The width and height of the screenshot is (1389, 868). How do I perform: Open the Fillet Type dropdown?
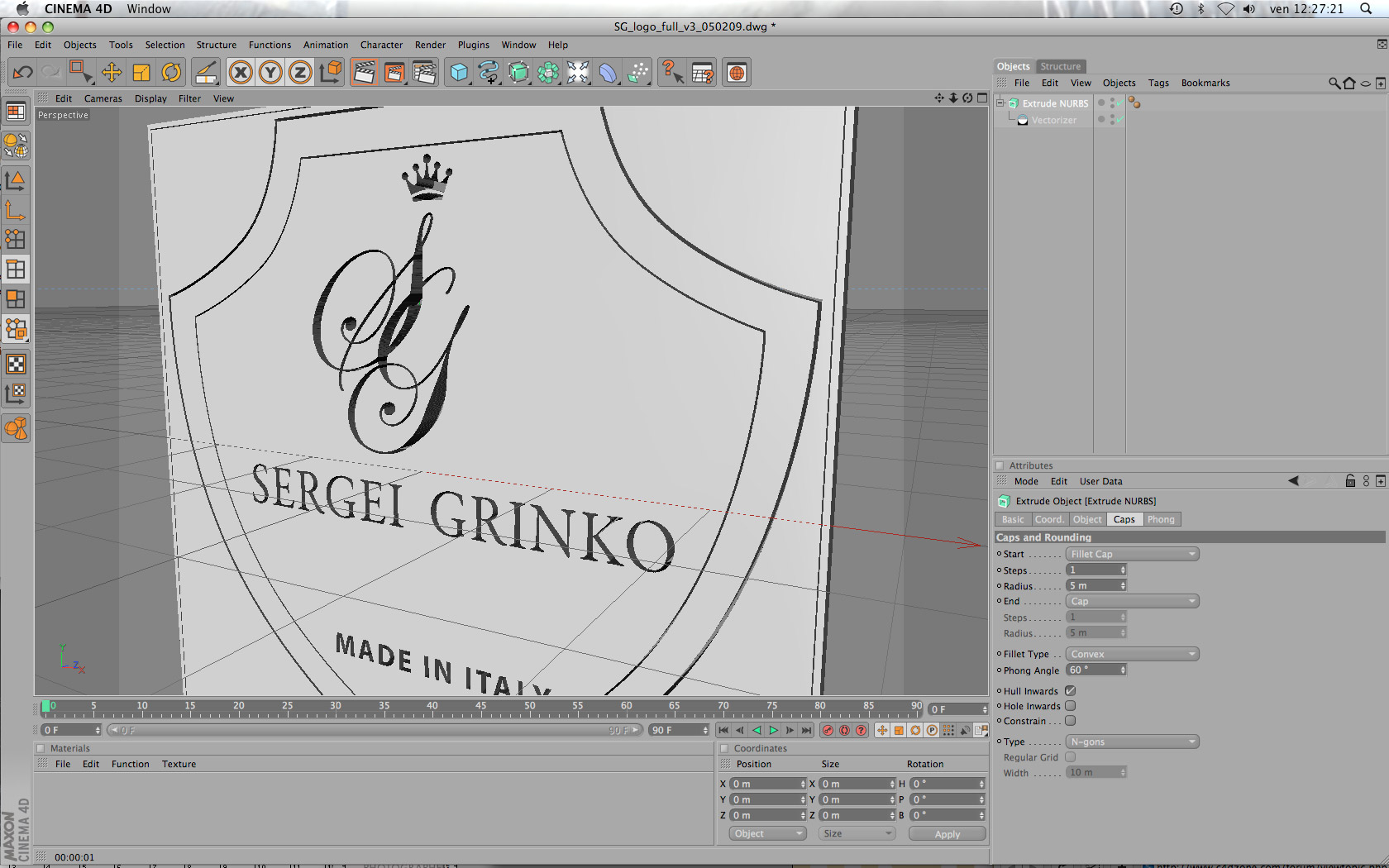coord(1132,654)
